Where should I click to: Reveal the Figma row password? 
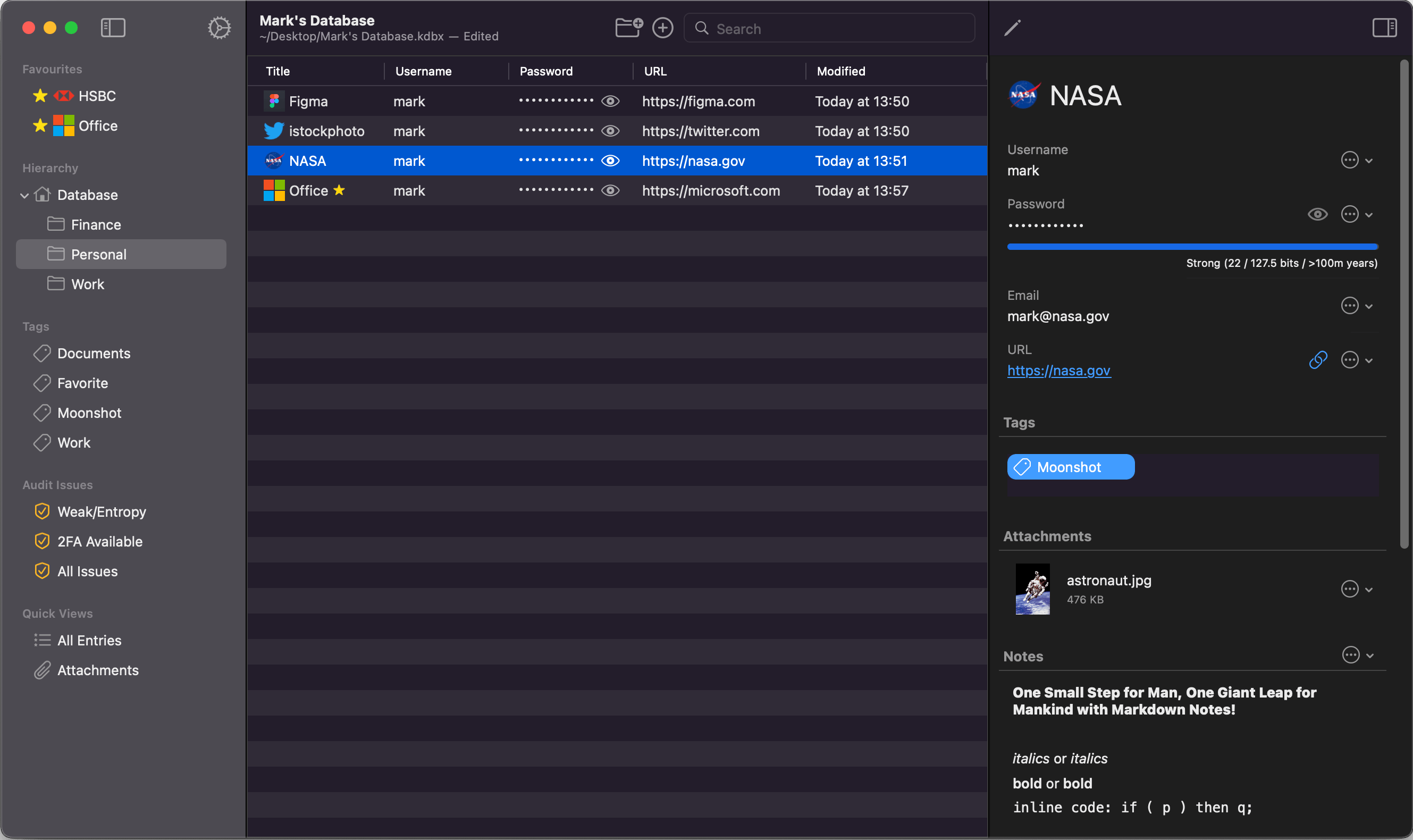pos(610,102)
